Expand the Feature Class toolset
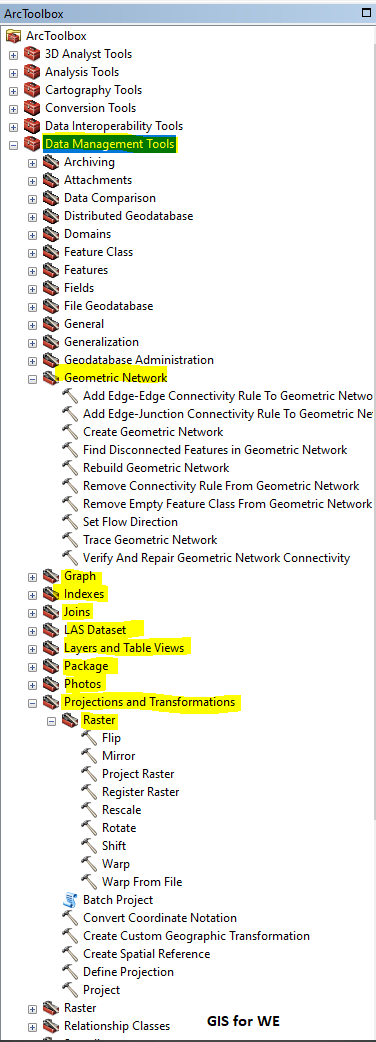This screenshot has height=1042, width=376. pyautogui.click(x=32, y=253)
